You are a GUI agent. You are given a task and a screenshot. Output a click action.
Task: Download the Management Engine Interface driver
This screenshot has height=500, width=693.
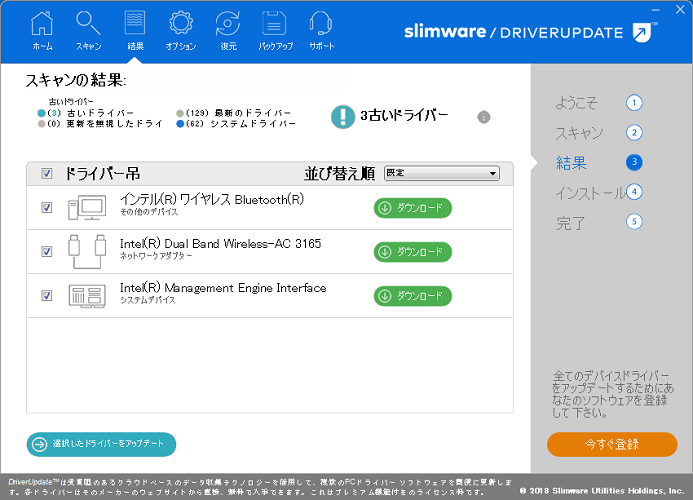pos(413,296)
